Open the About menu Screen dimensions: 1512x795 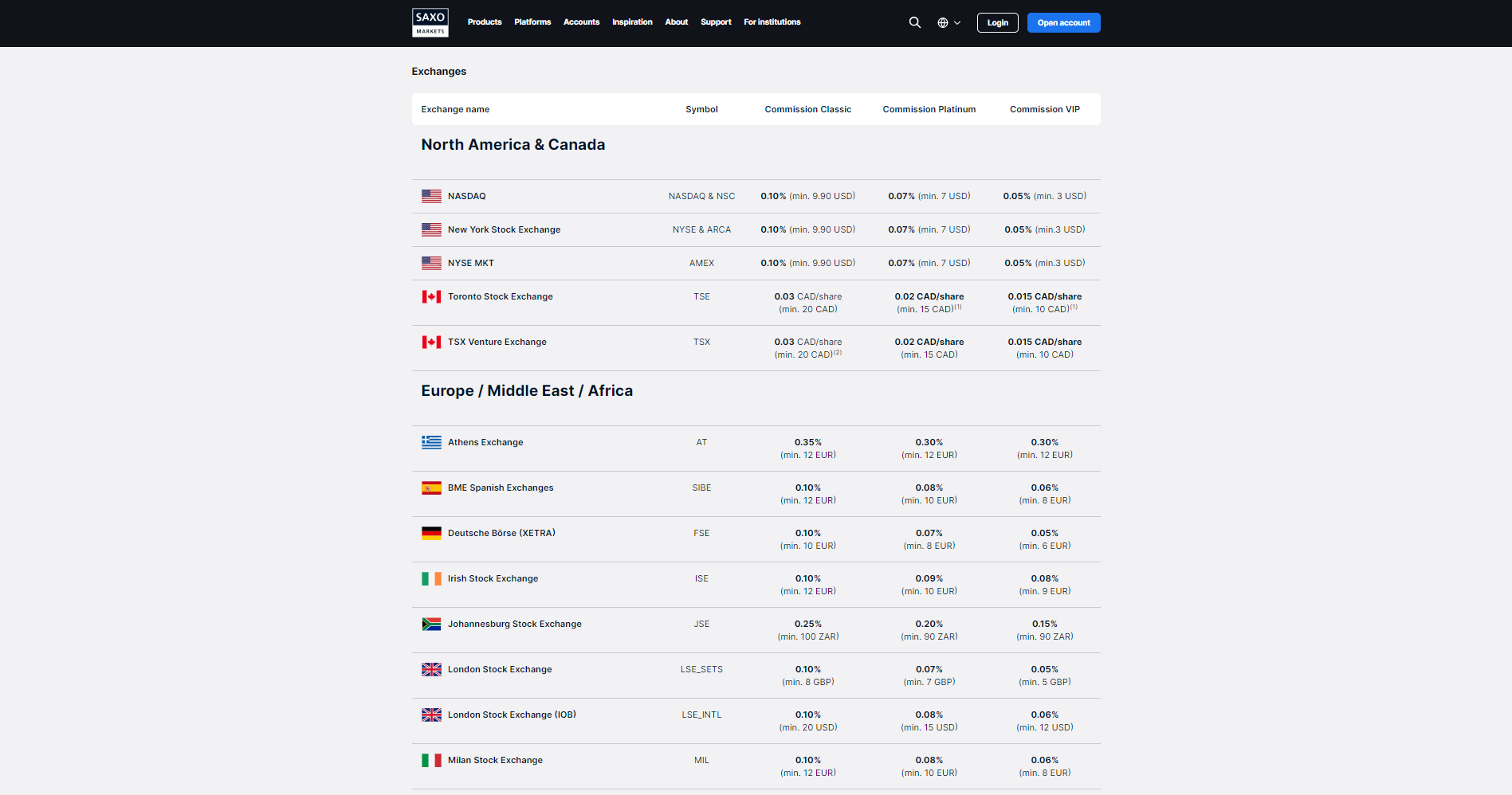[x=677, y=22]
